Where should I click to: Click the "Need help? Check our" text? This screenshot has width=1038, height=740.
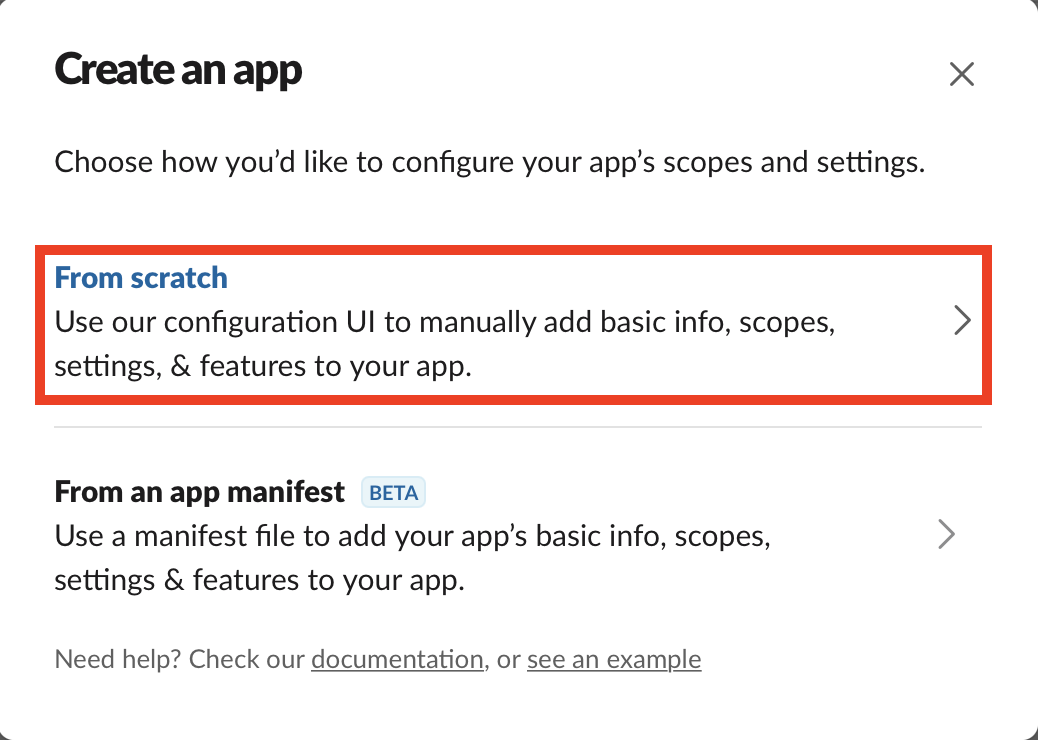179,659
